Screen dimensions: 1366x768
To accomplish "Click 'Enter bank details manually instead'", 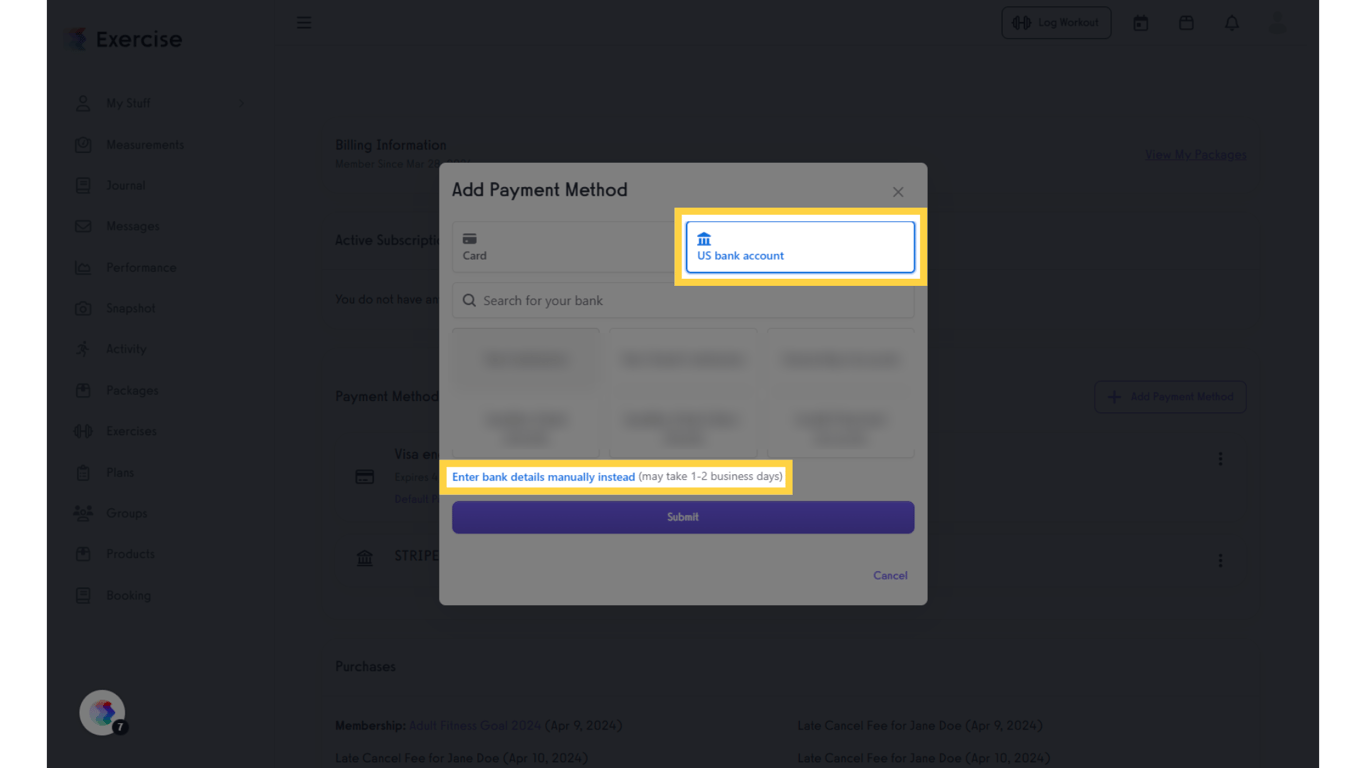I will pyautogui.click(x=543, y=477).
